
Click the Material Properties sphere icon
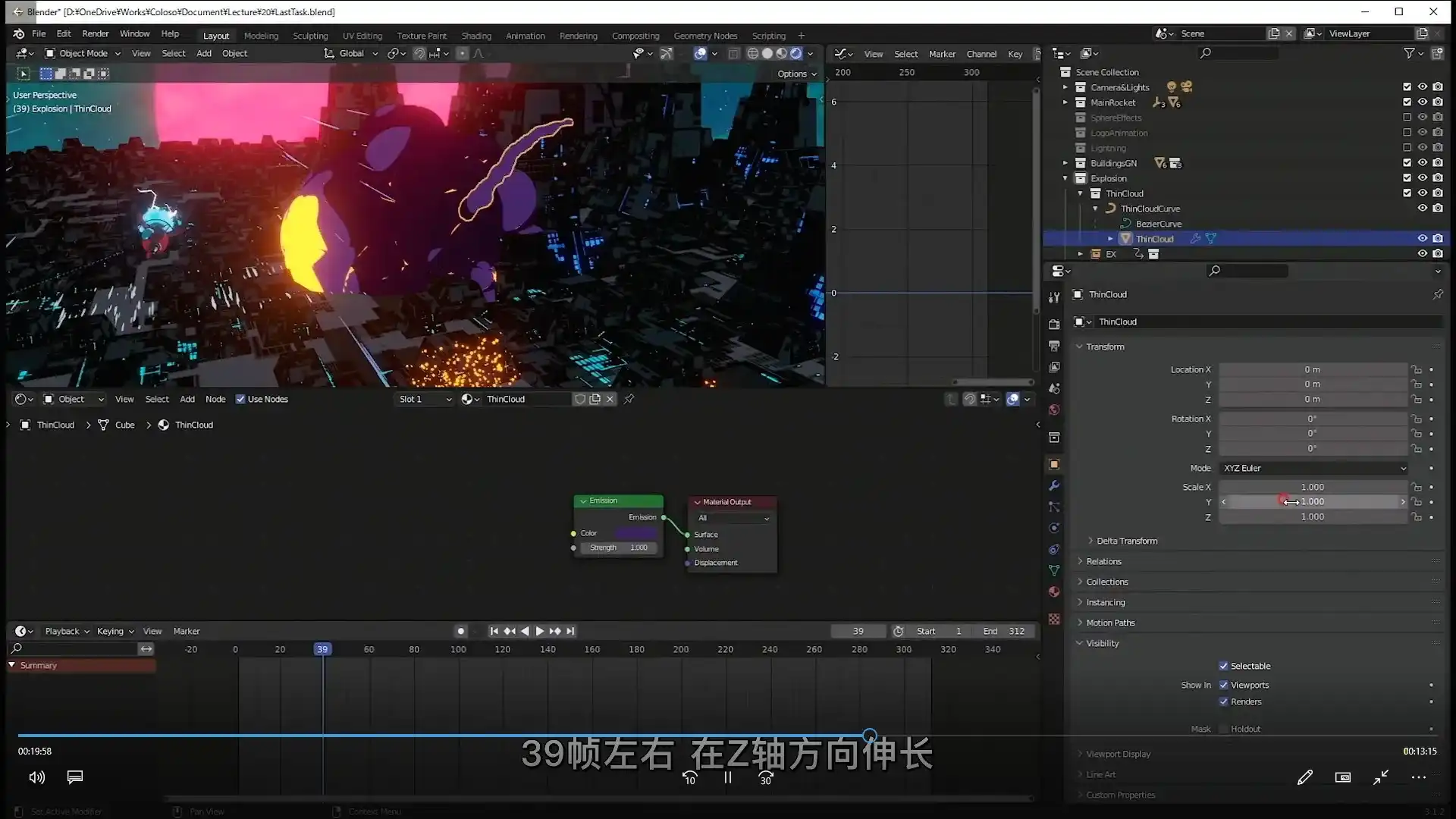(x=1054, y=591)
